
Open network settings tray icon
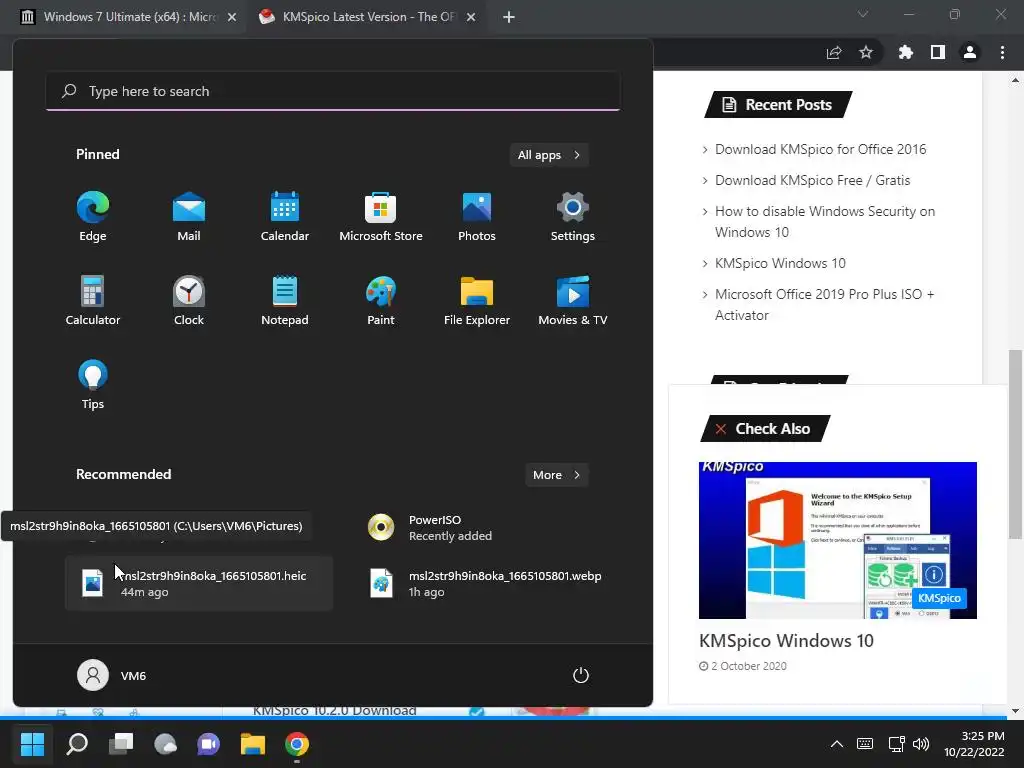896,744
